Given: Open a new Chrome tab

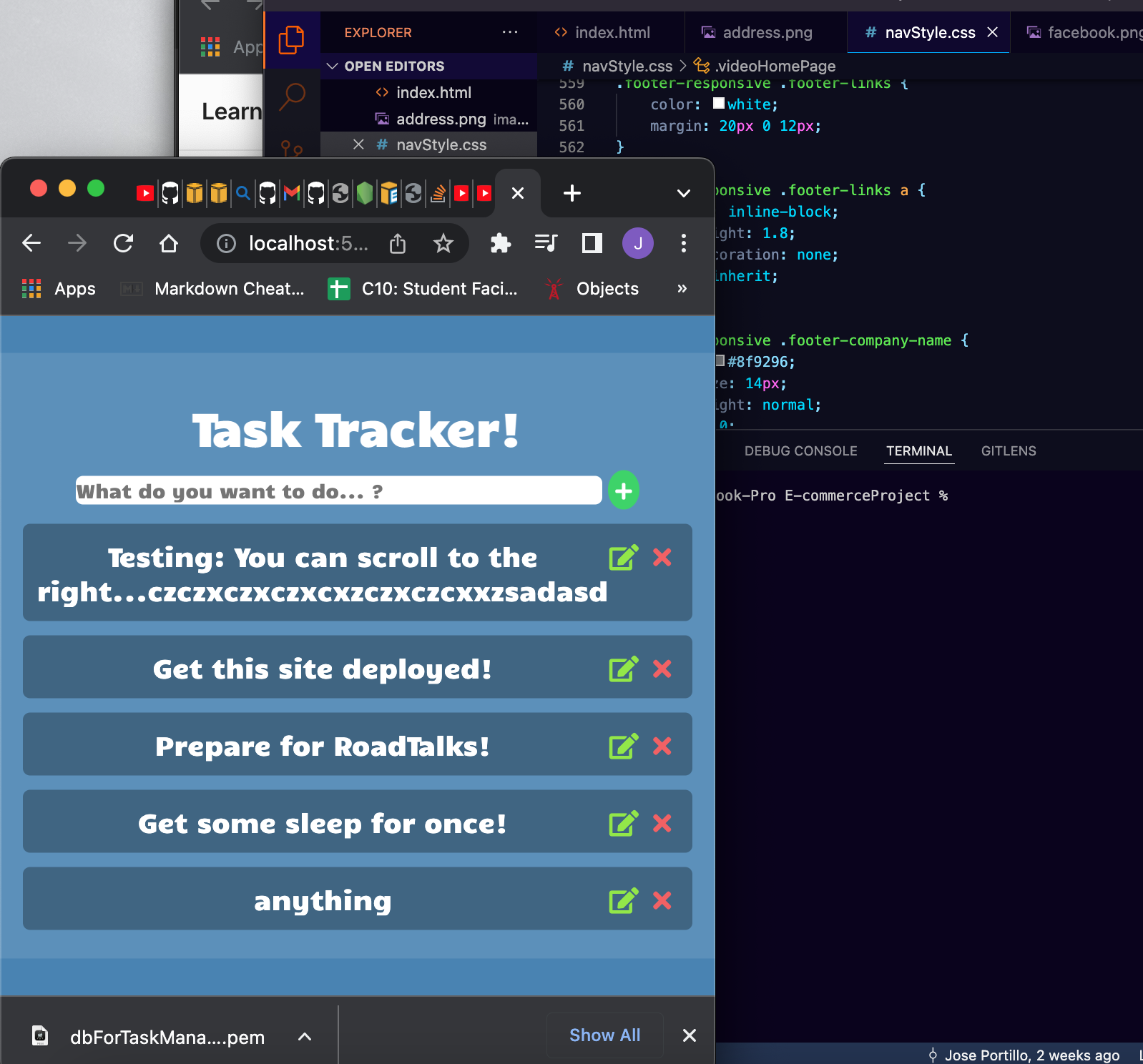Looking at the screenshot, I should point(572,193).
